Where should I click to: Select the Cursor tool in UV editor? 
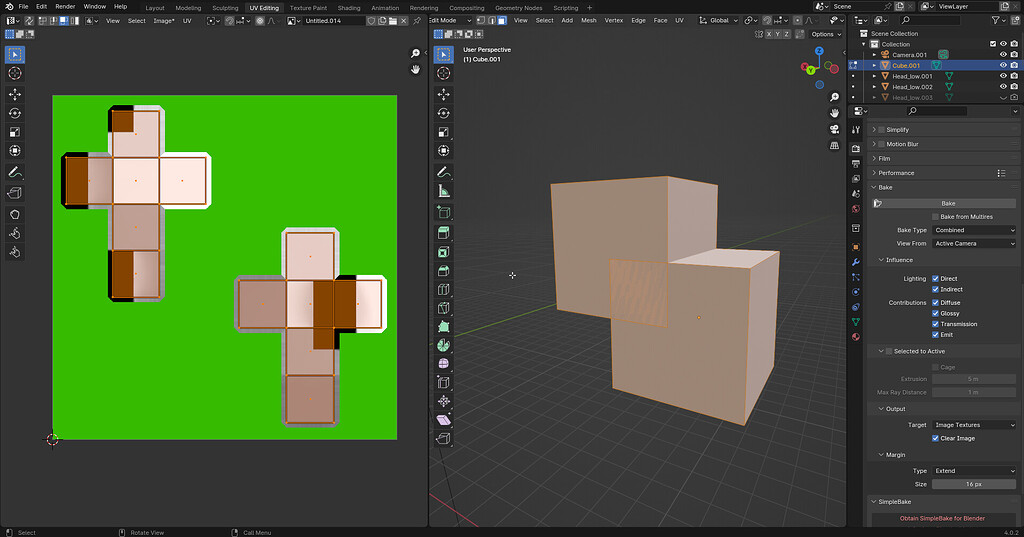coord(14,73)
